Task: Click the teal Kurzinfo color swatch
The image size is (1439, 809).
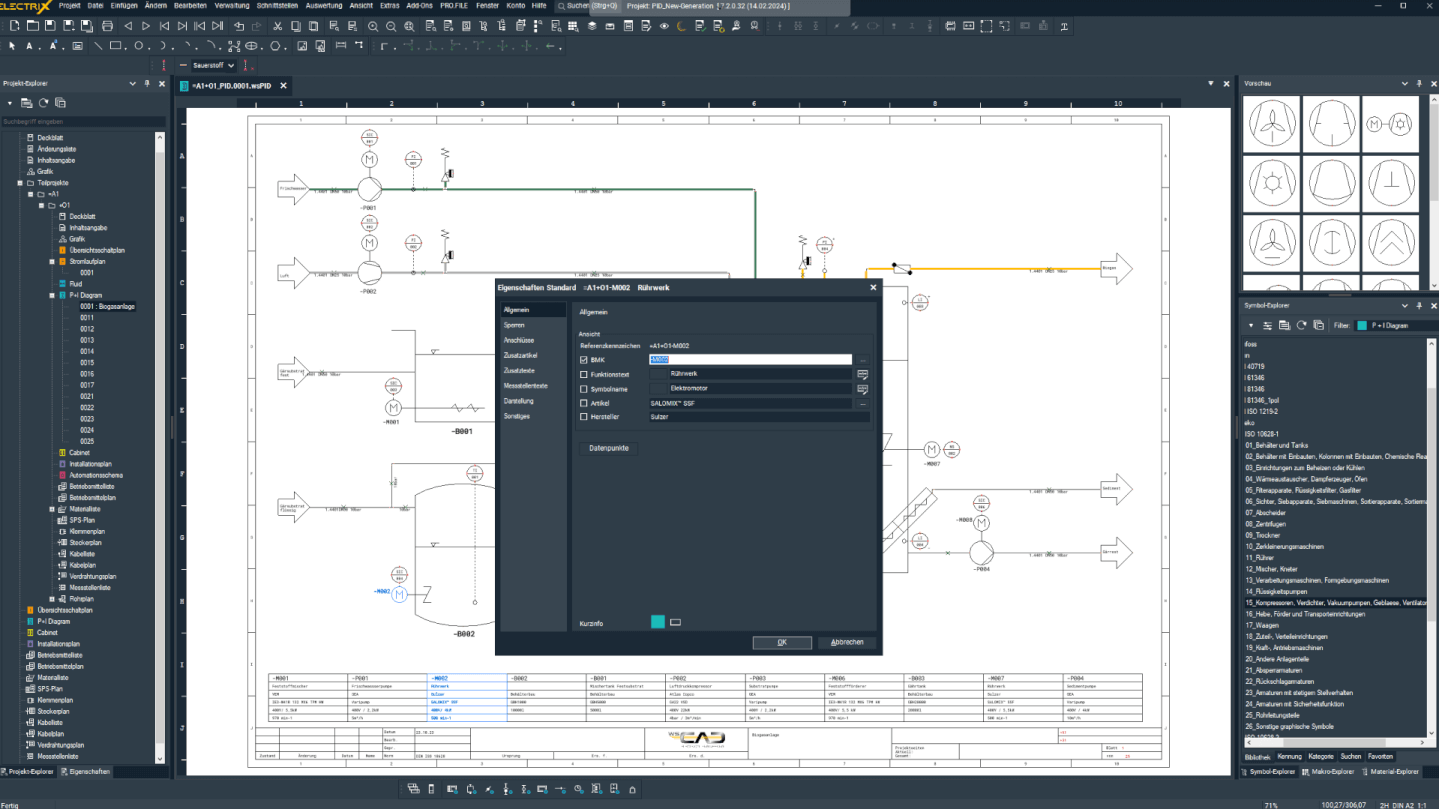Action: pos(657,622)
